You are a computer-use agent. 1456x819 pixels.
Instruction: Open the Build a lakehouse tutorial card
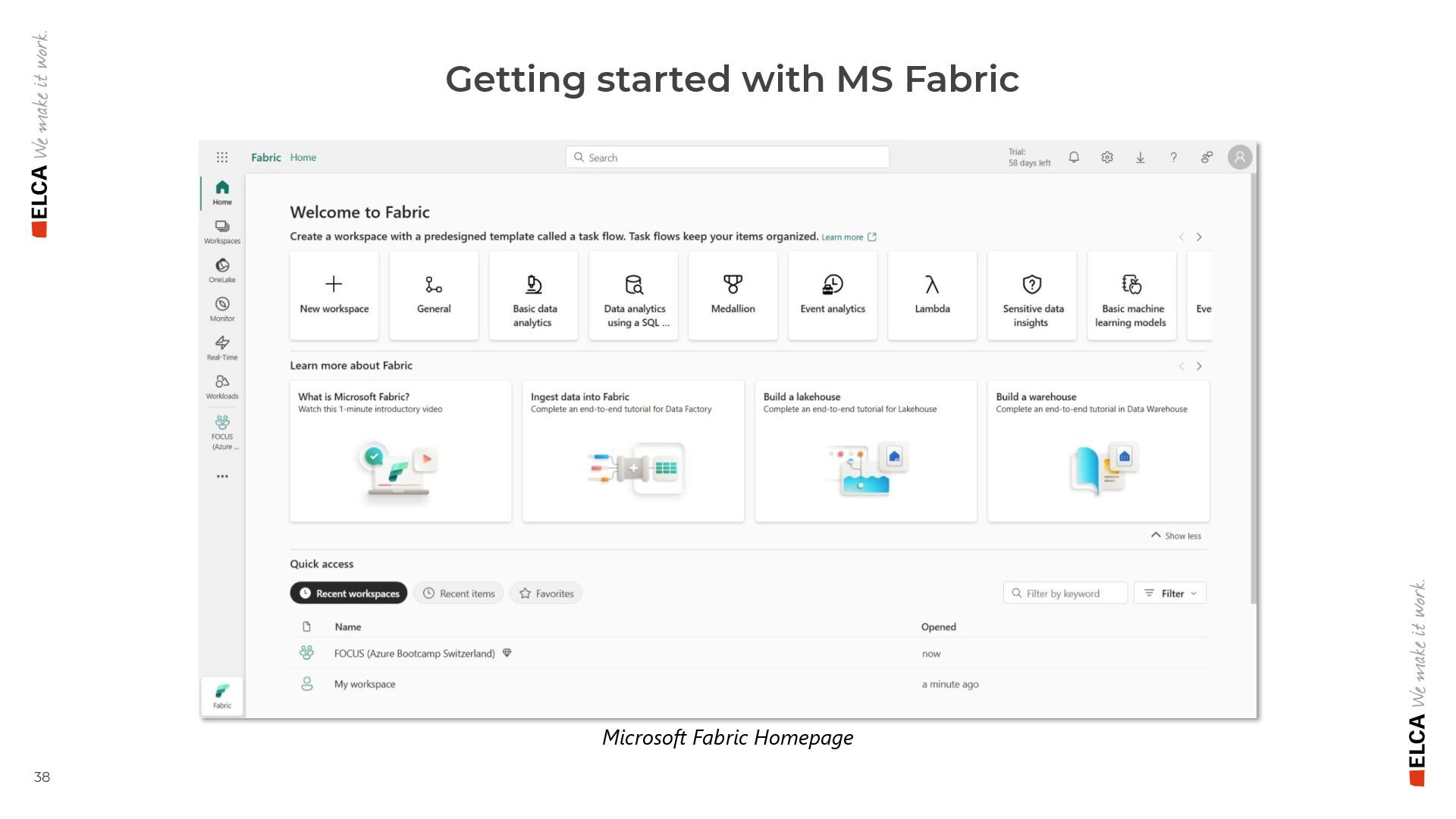pyautogui.click(x=865, y=450)
